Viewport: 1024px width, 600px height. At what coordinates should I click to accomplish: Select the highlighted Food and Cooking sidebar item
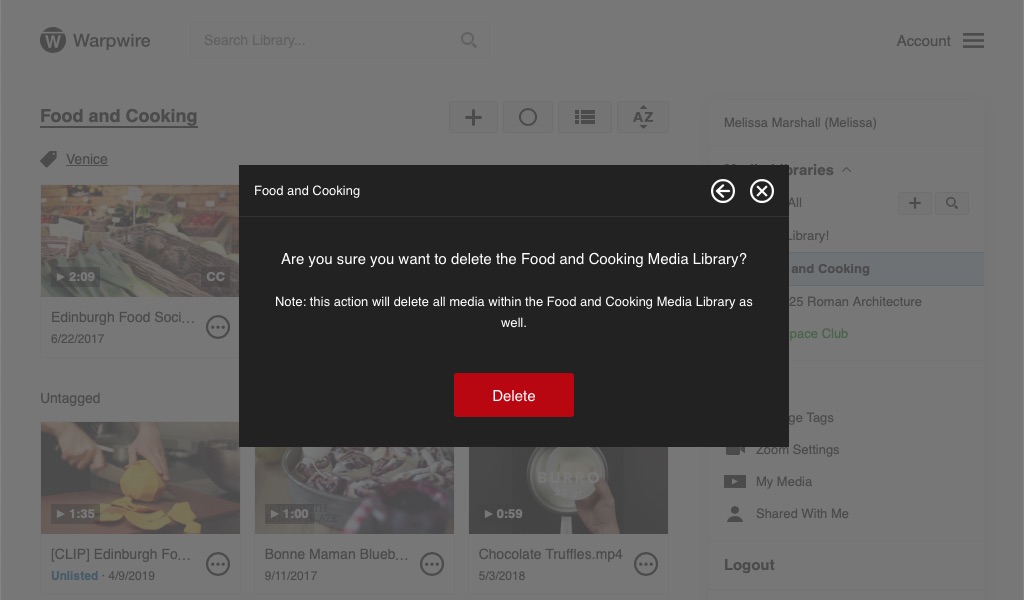click(x=886, y=269)
